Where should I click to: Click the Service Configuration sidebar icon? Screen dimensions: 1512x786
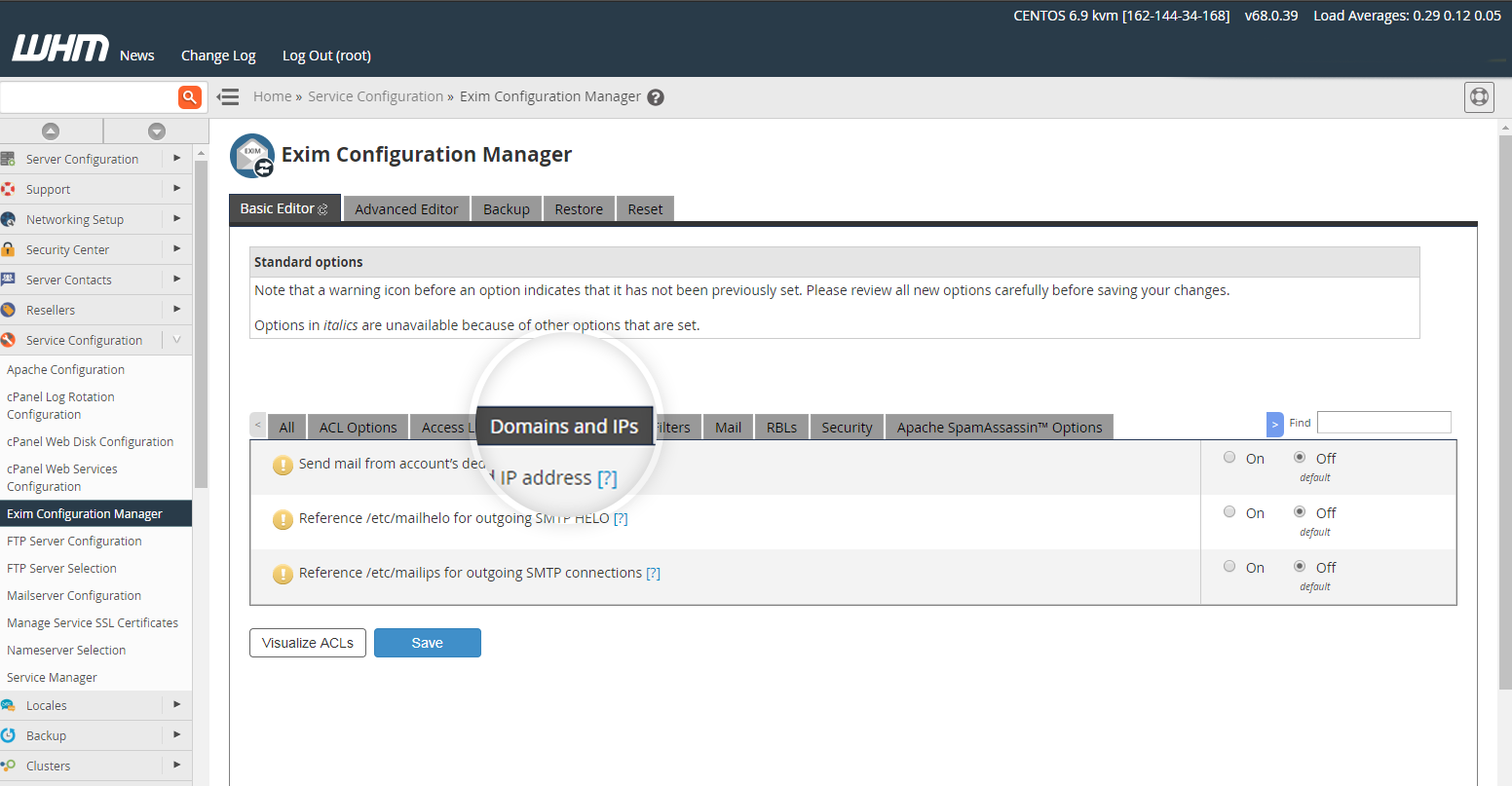point(8,340)
